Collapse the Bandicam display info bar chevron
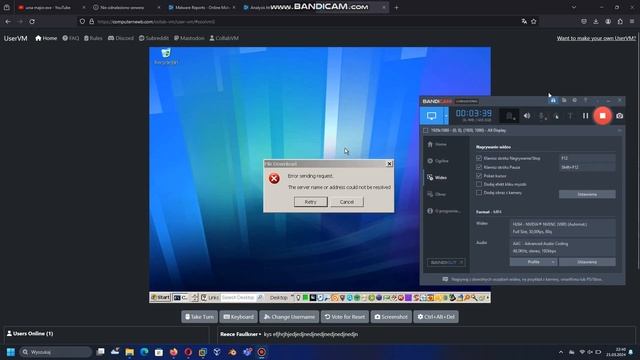The image size is (640, 360). click(x=620, y=131)
